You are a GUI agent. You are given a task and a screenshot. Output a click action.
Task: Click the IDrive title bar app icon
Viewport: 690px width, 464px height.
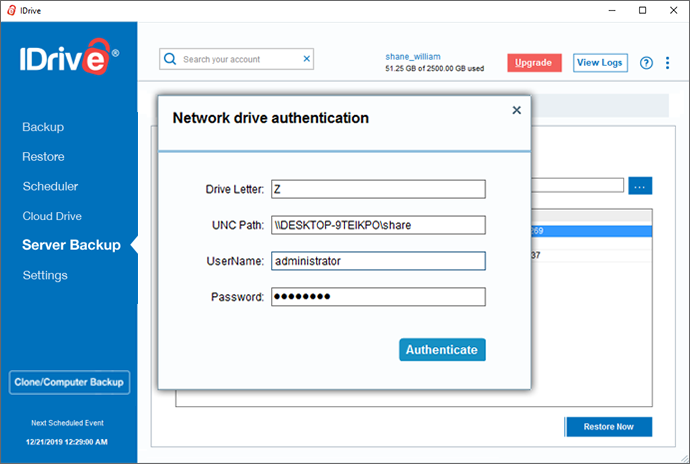coord(11,11)
